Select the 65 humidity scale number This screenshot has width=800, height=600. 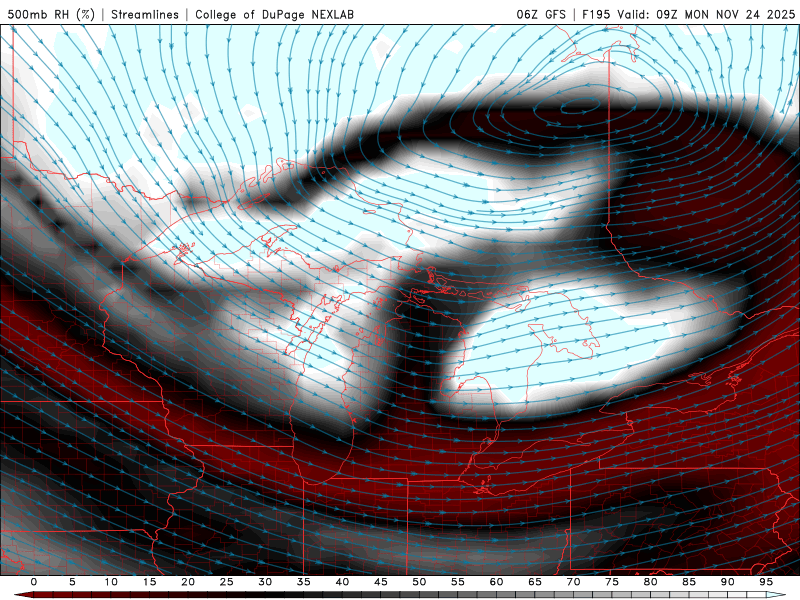(x=535, y=582)
